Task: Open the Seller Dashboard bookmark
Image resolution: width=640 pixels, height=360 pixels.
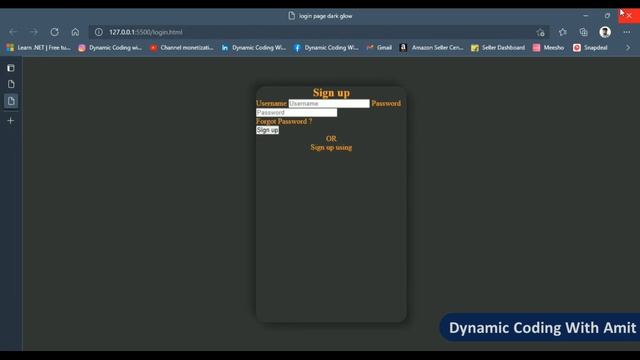Action: [x=498, y=48]
